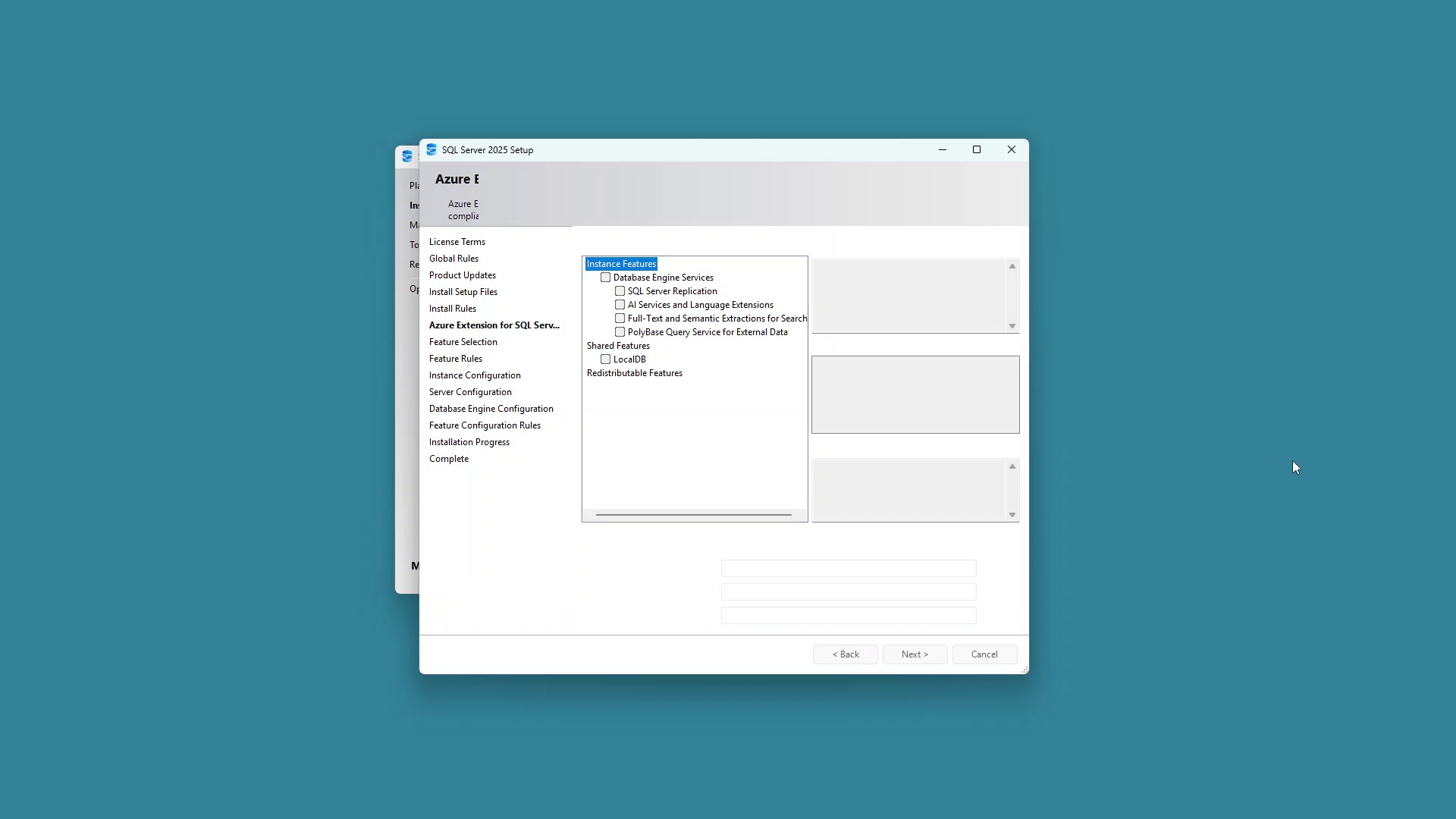Click the top description pane's scroll-down arrow
The width and height of the screenshot is (1456, 819).
[1012, 326]
